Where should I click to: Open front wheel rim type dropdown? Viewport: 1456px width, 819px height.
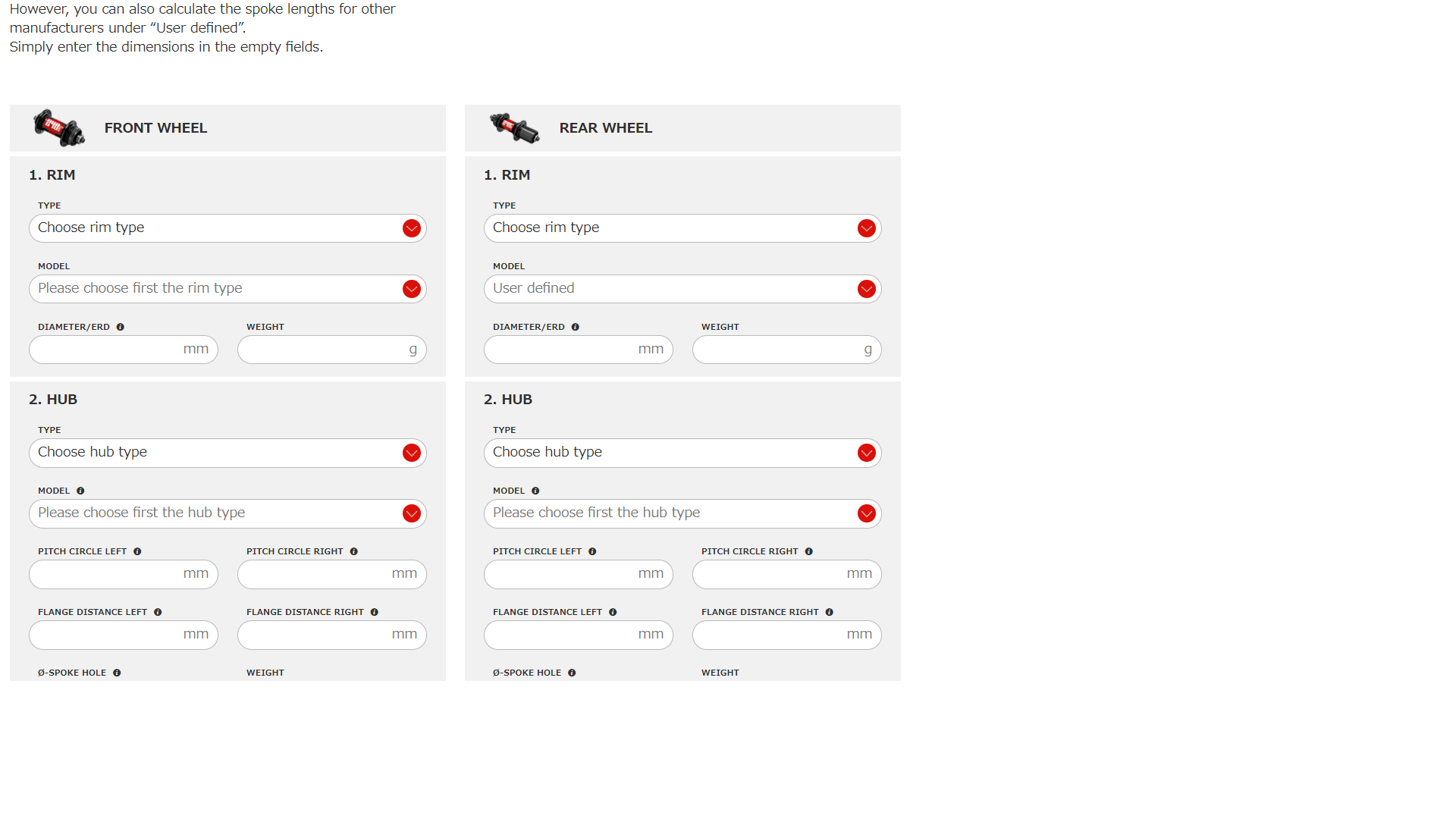pyautogui.click(x=227, y=228)
